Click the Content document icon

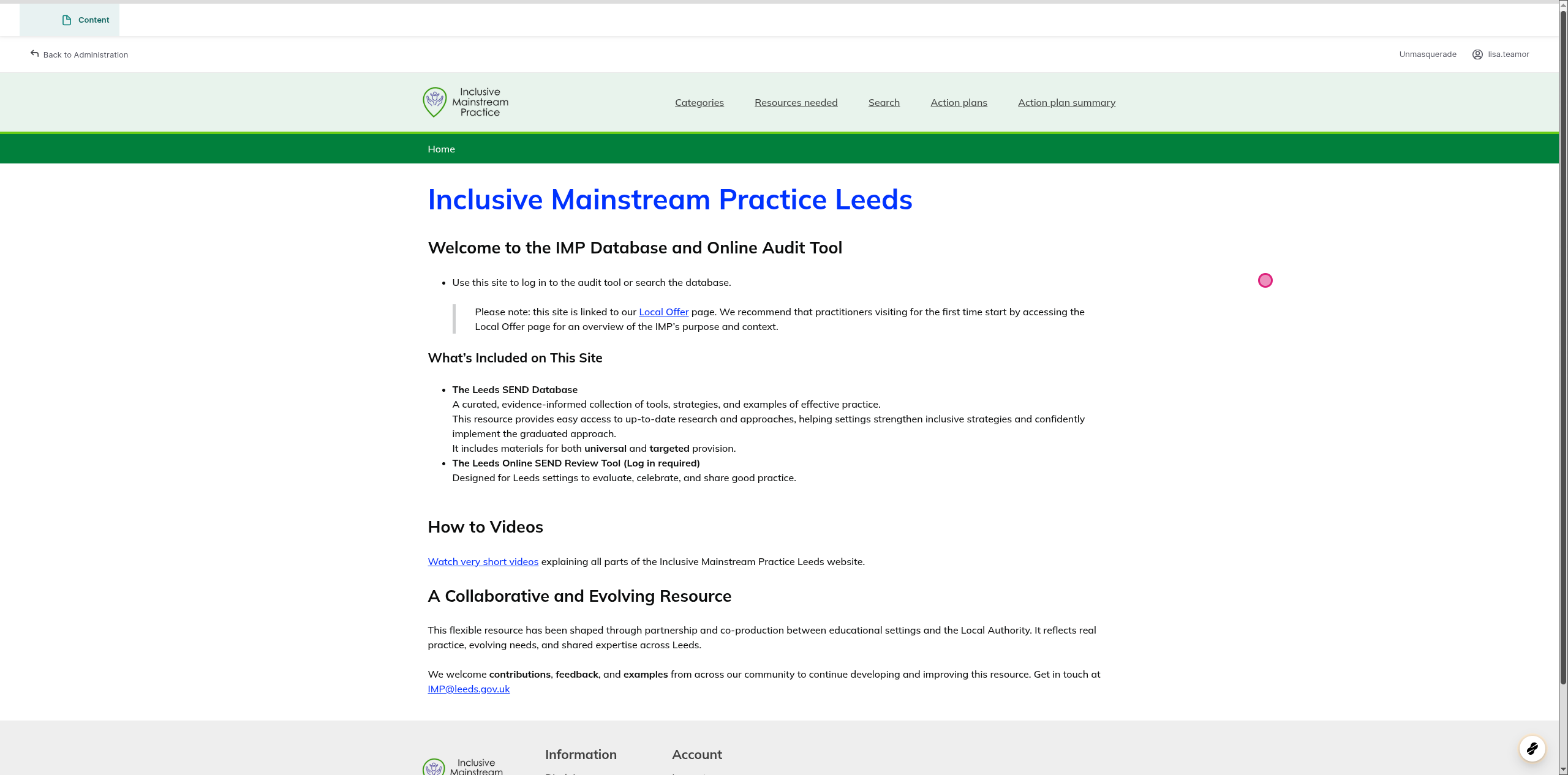[67, 20]
